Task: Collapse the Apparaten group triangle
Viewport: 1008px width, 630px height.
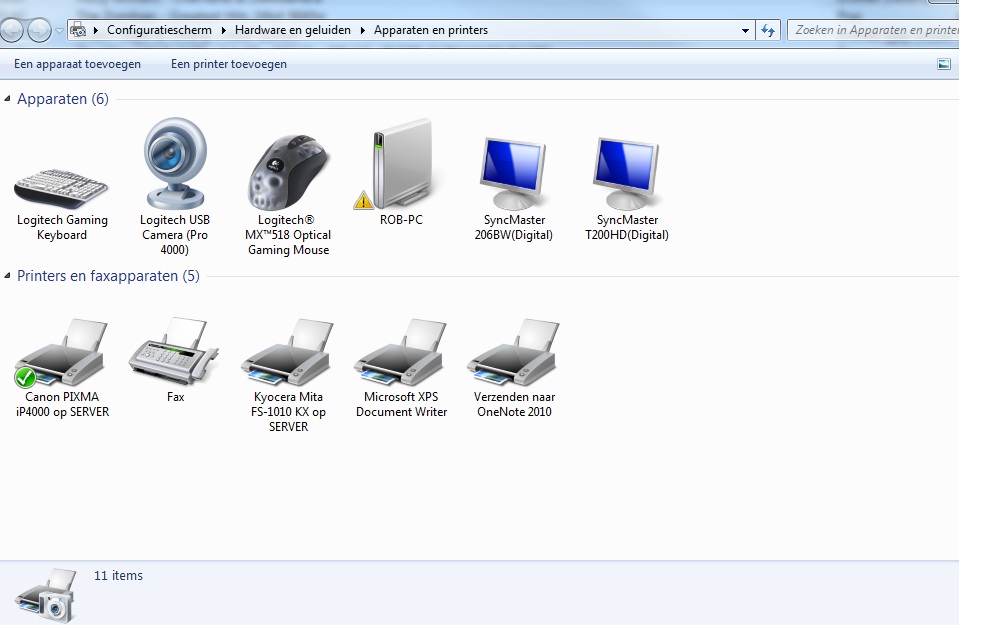Action: (x=8, y=98)
